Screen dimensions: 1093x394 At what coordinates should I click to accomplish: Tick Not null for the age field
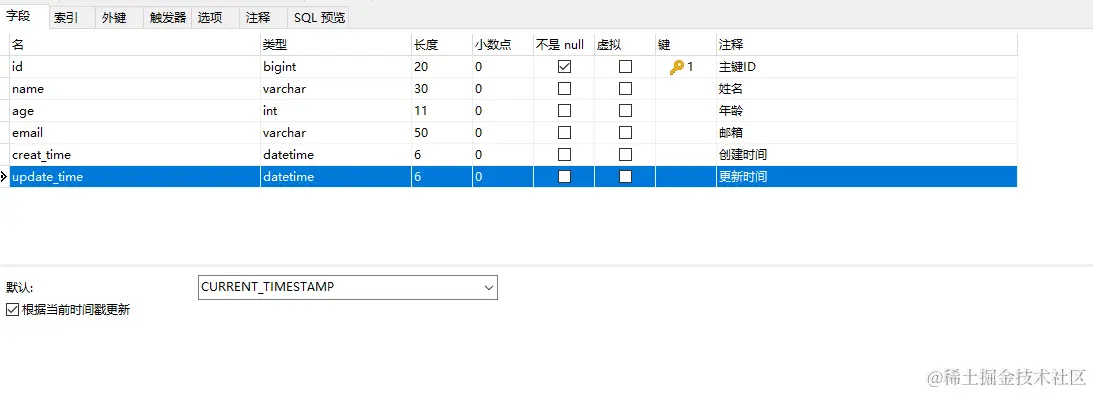coord(565,111)
